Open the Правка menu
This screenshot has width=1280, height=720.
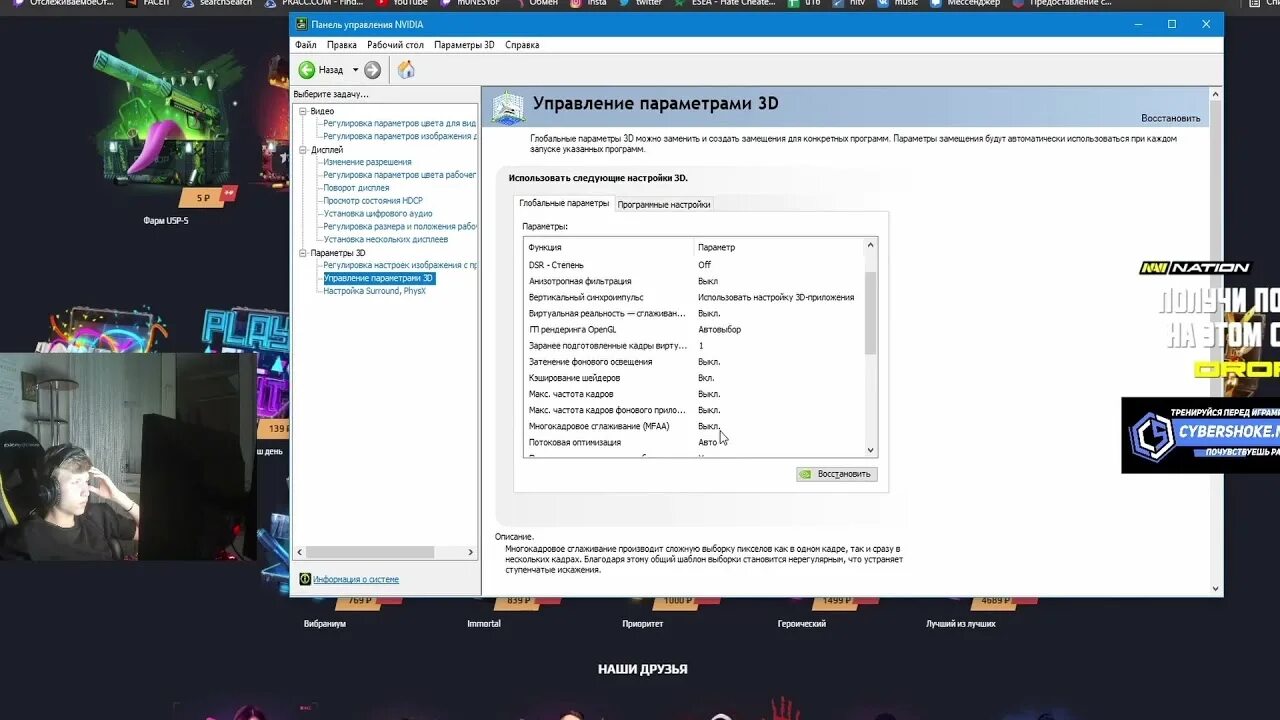(342, 45)
